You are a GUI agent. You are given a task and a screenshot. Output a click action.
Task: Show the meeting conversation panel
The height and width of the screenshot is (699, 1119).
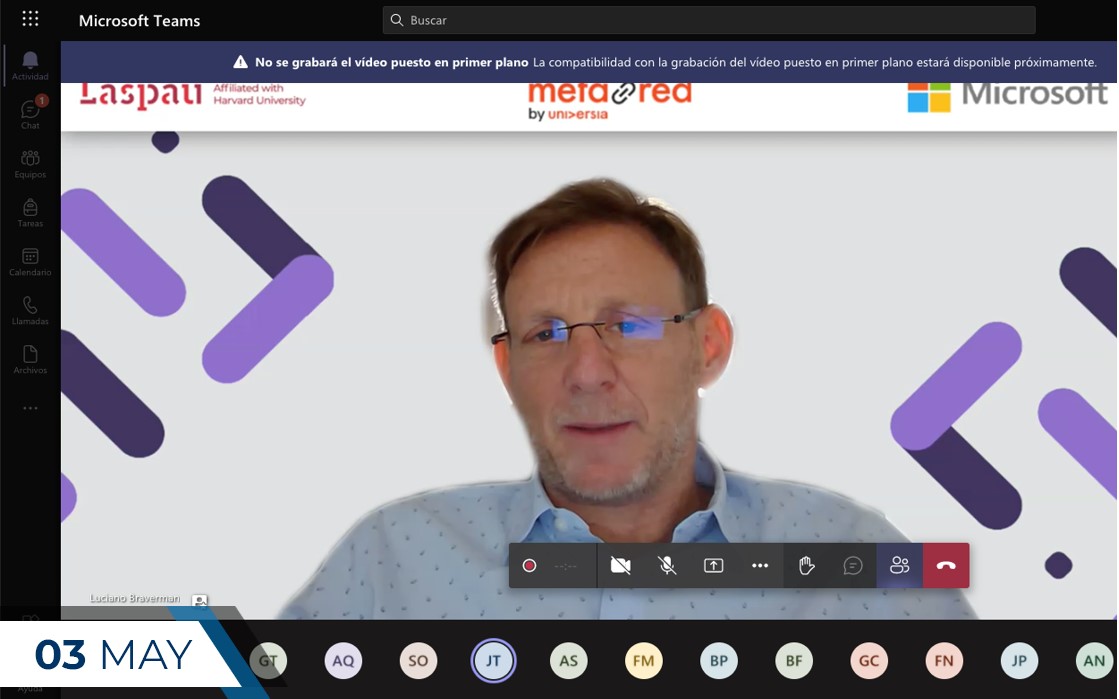[x=853, y=565]
